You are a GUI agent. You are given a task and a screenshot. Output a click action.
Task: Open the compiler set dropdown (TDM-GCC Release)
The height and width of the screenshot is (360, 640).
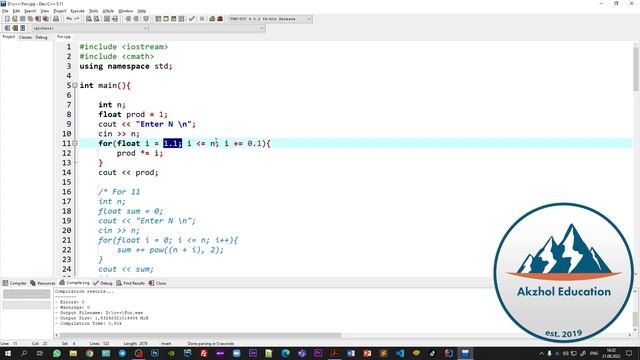click(x=270, y=19)
